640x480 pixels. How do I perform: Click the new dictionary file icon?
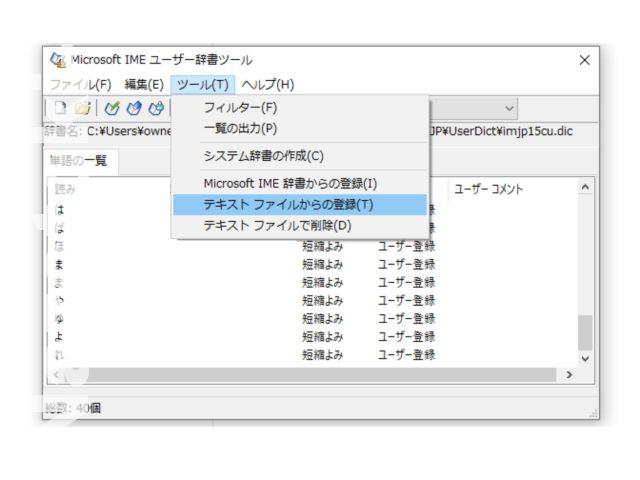[x=60, y=108]
